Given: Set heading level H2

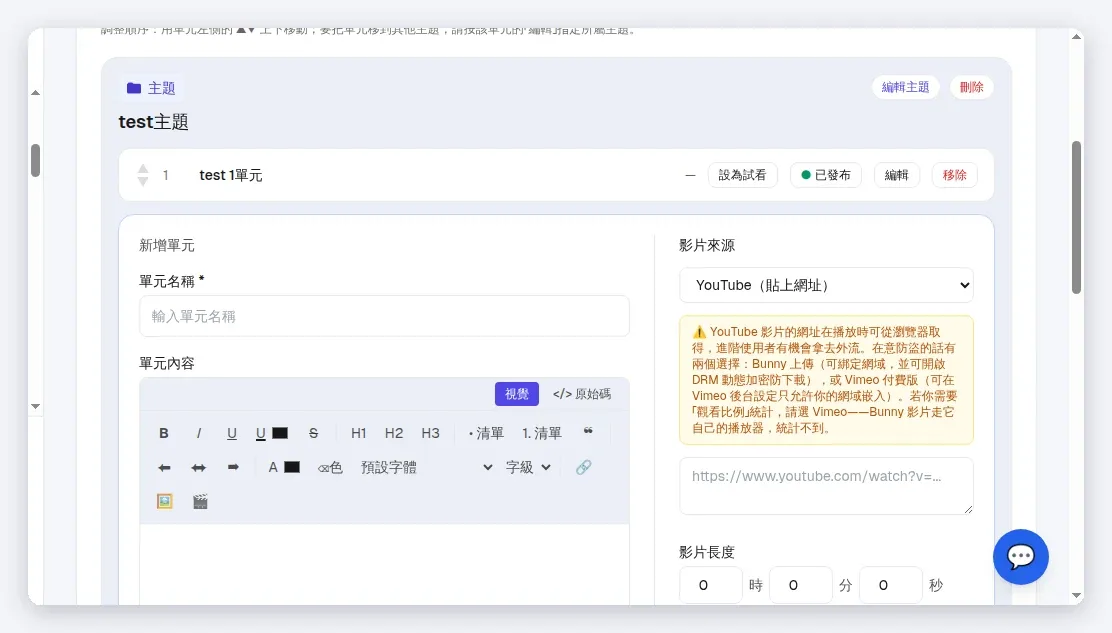Looking at the screenshot, I should [394, 433].
